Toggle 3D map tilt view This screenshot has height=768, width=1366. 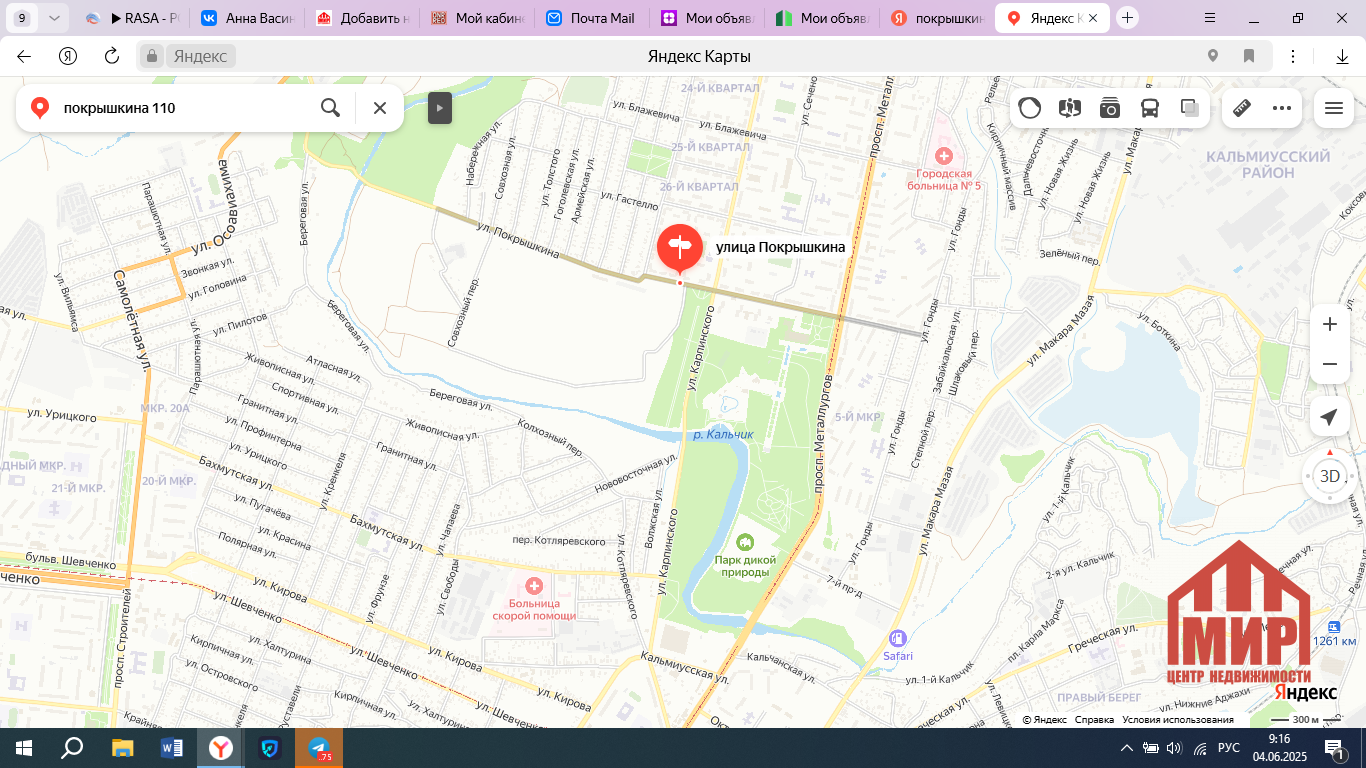pos(1330,476)
